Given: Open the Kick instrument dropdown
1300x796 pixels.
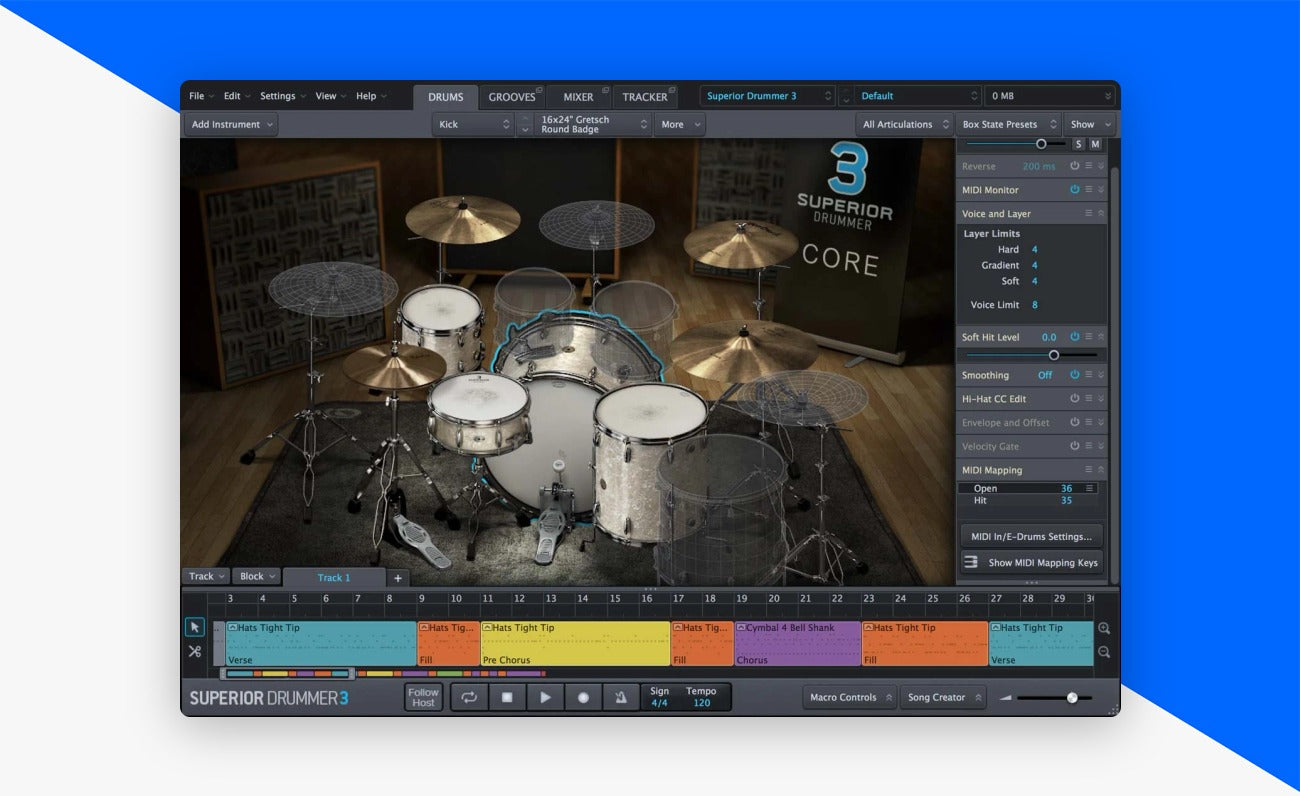Looking at the screenshot, I should (474, 125).
